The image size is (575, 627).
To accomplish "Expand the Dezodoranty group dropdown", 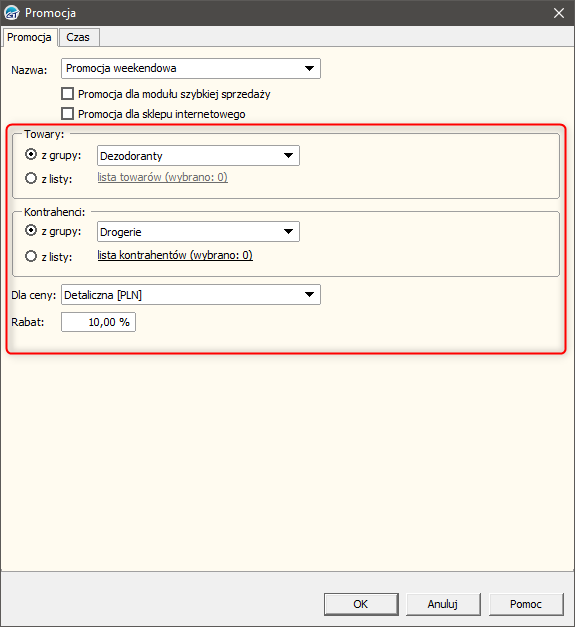I will [x=288, y=156].
